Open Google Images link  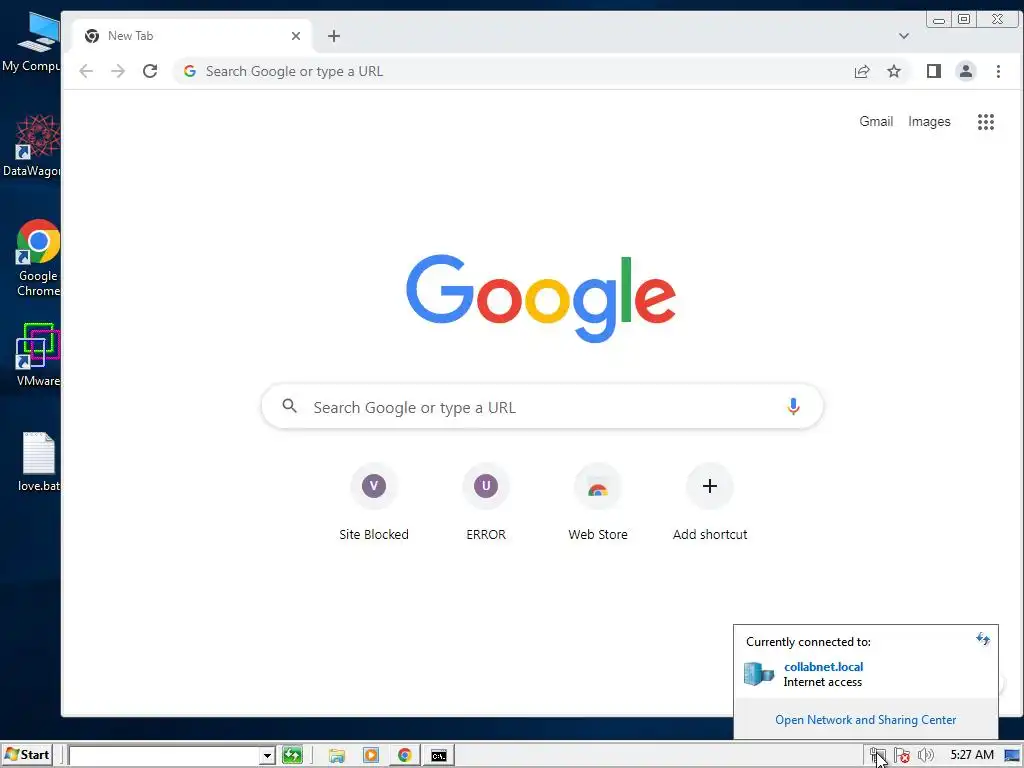(x=929, y=121)
